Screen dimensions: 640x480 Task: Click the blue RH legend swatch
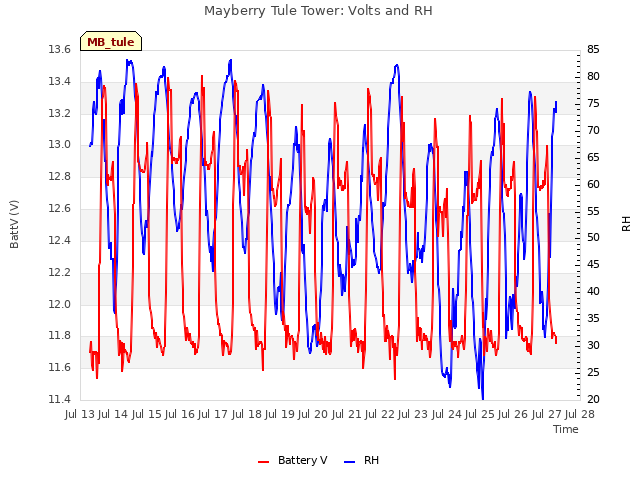point(350,462)
